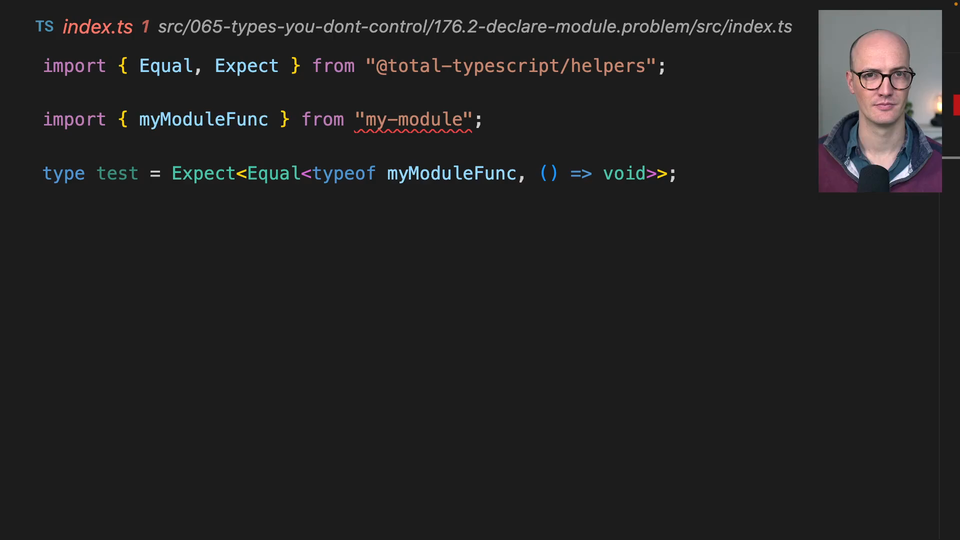The width and height of the screenshot is (960, 540).
Task: Click the import keyword on the second import
Action: [74, 120]
